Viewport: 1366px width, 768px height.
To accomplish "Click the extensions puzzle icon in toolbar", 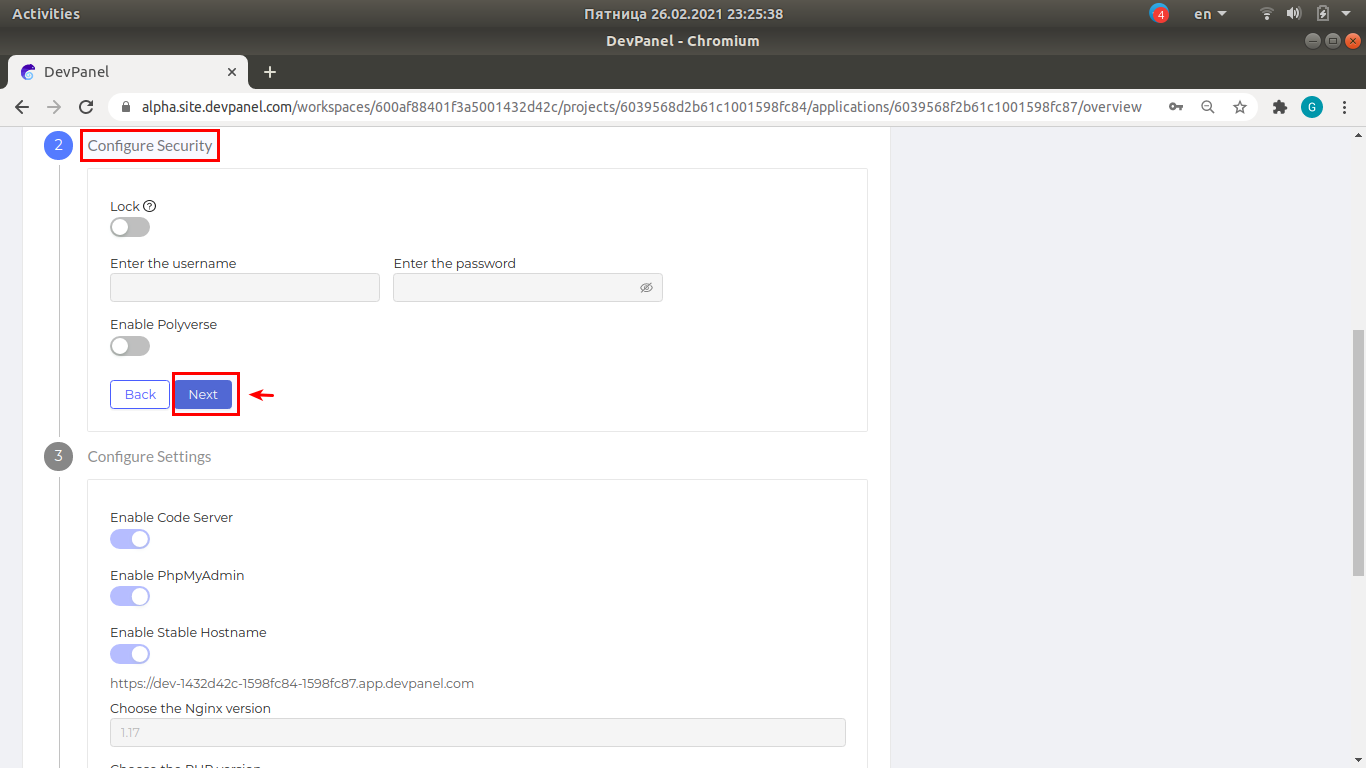I will 1280,106.
